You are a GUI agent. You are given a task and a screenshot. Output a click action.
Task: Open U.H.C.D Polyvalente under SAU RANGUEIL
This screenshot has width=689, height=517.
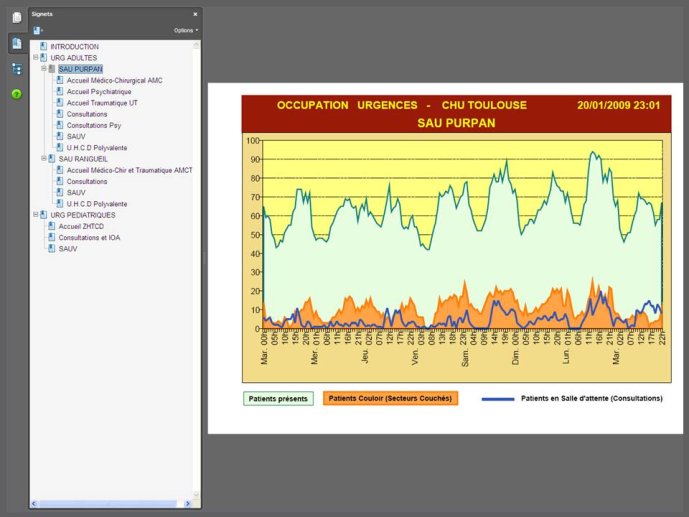pos(97,204)
